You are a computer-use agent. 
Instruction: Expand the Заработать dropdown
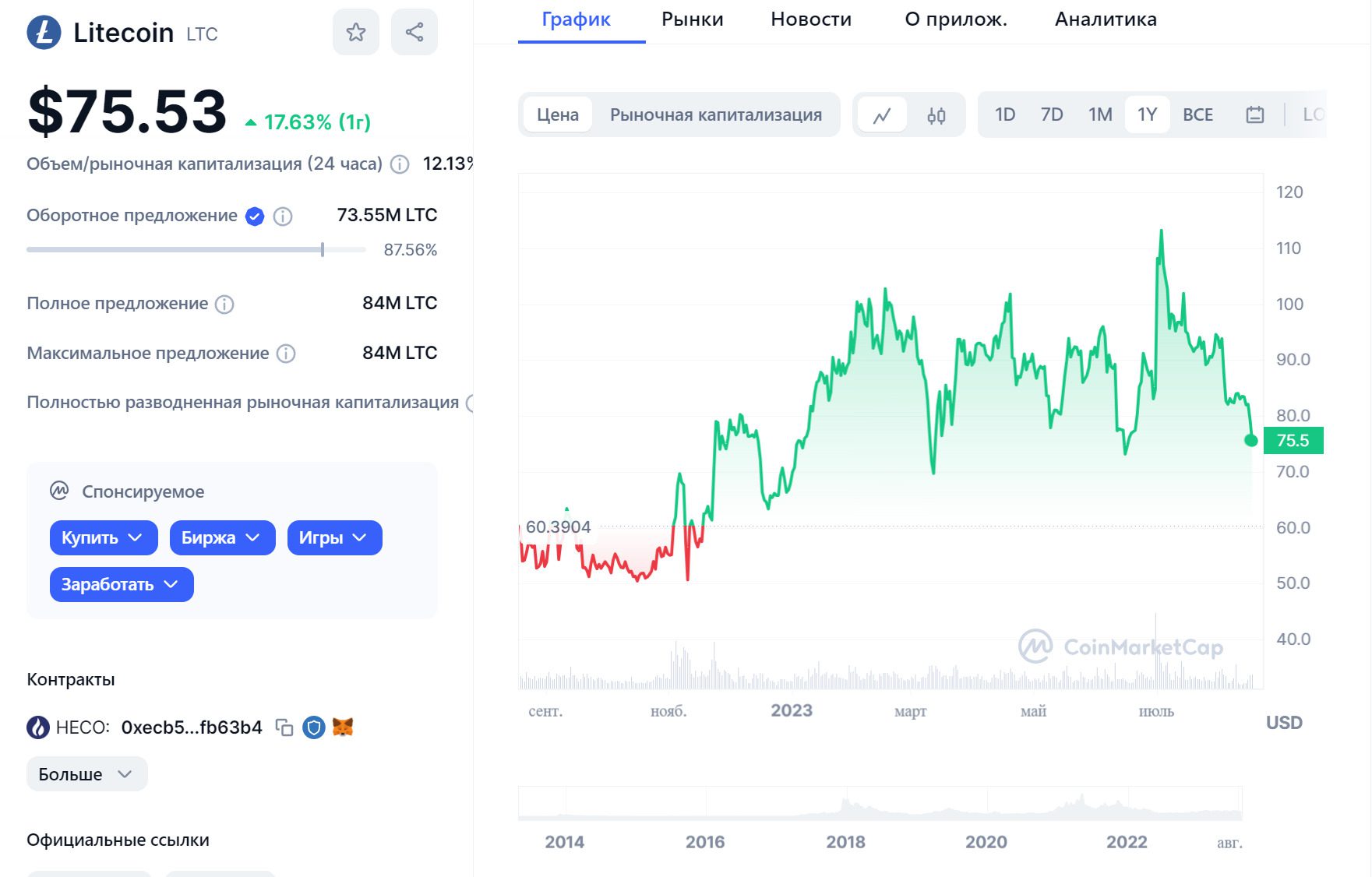122,585
